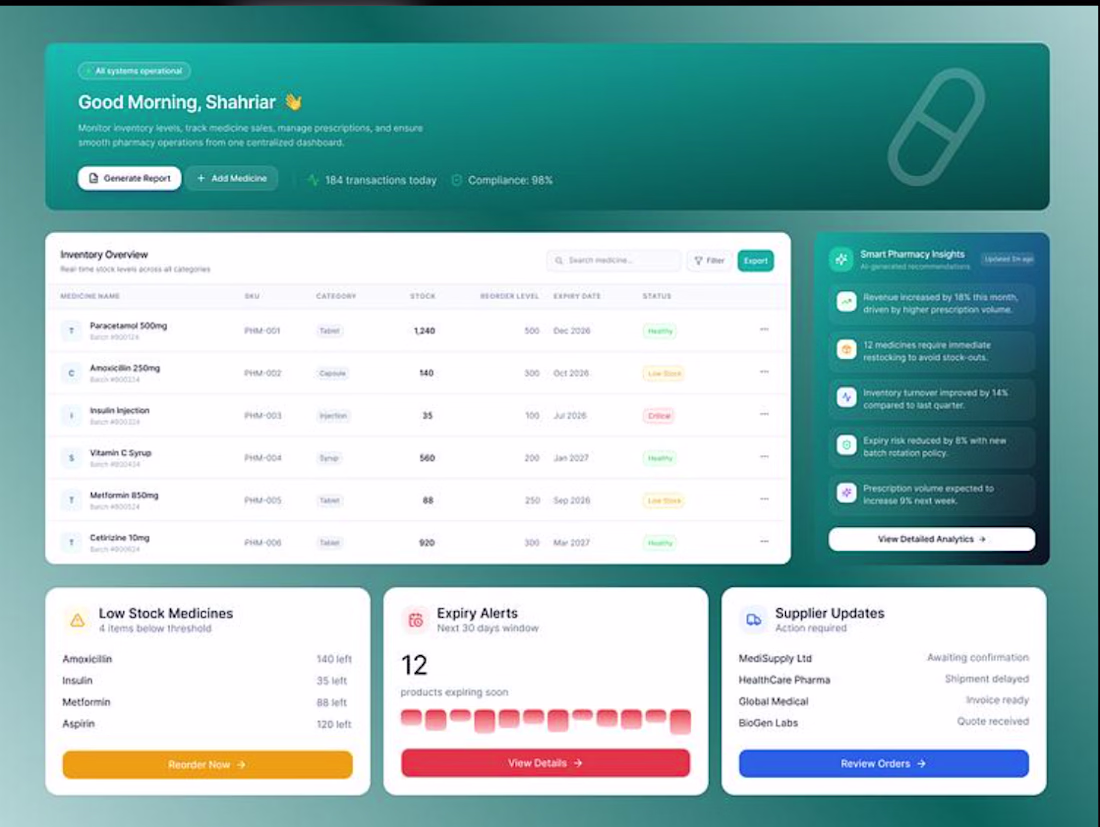Open the inventory Filter button
The image size is (1100, 827).
point(709,261)
